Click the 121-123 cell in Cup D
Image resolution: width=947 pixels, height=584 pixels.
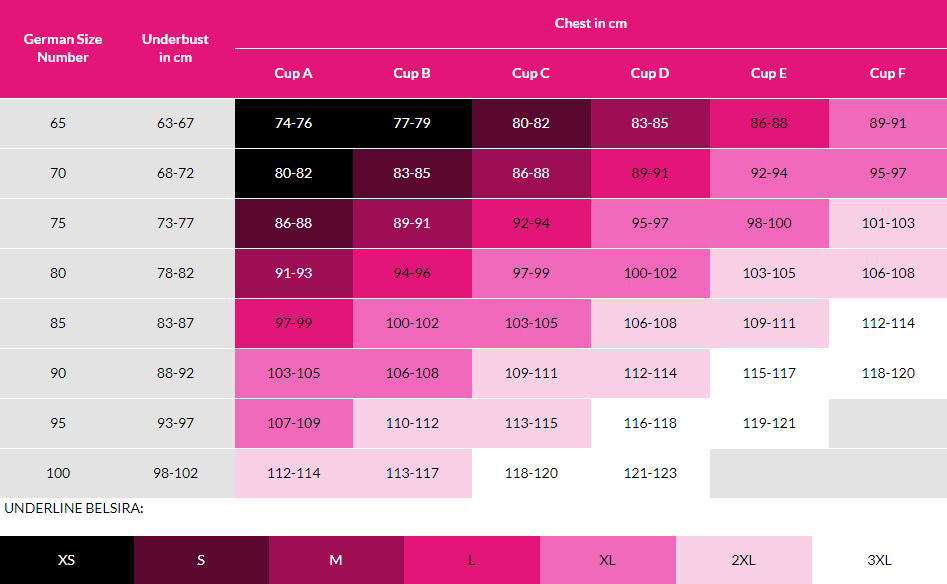coord(650,473)
